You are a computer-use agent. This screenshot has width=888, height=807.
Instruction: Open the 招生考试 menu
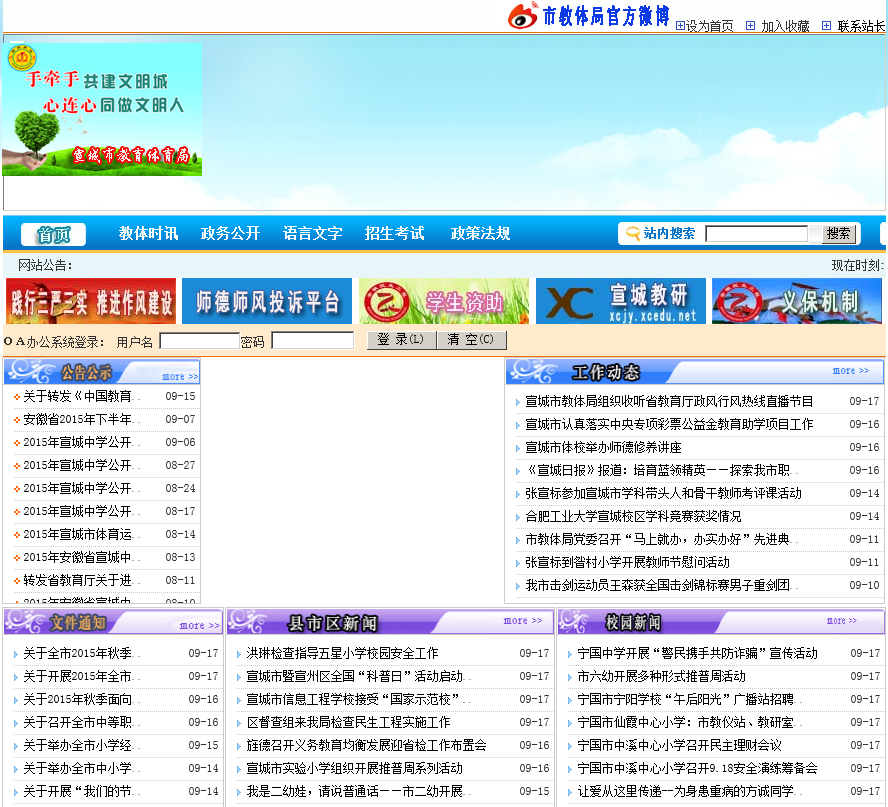click(x=394, y=233)
